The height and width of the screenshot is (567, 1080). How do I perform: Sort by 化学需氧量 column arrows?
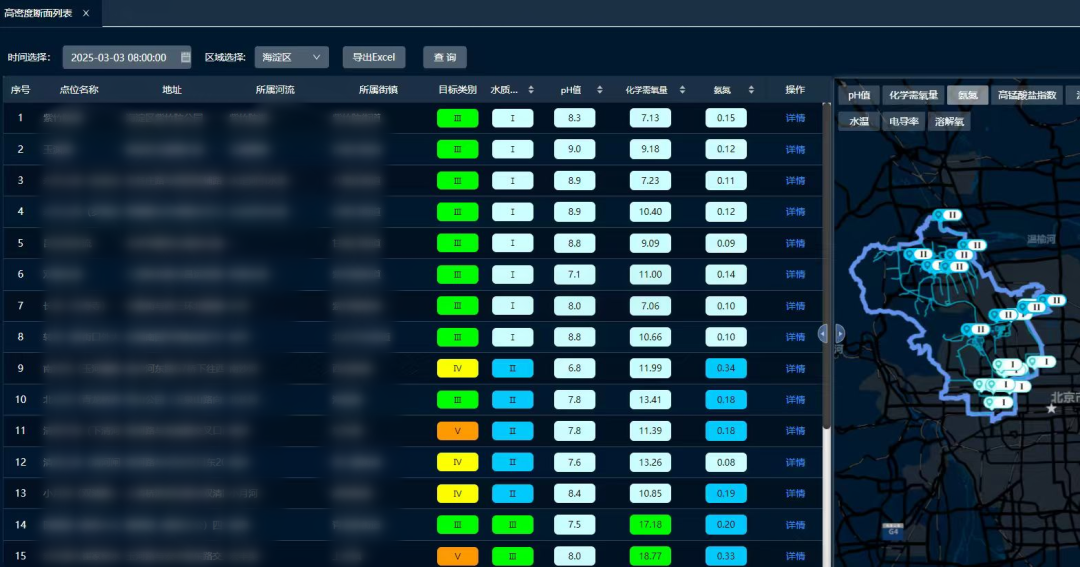[x=684, y=90]
